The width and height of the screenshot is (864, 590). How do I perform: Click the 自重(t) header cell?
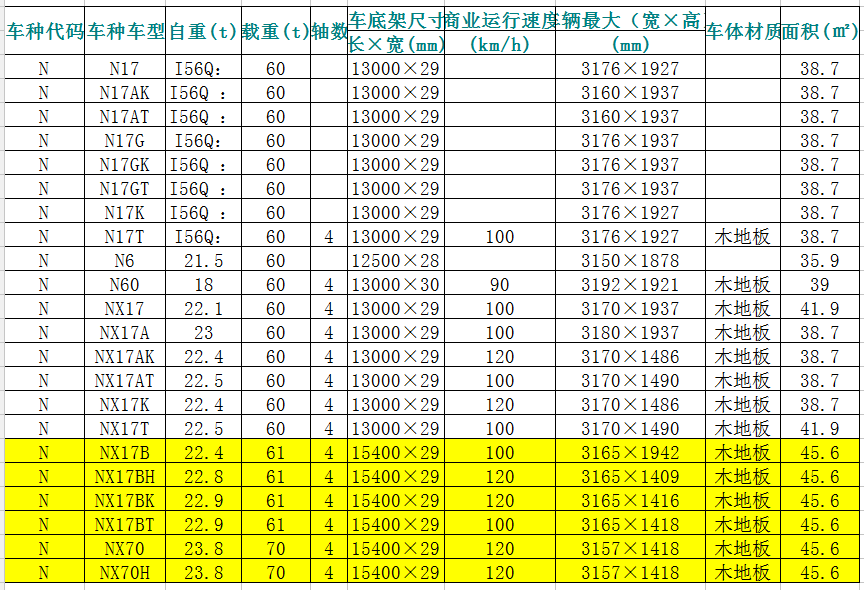click(x=203, y=31)
